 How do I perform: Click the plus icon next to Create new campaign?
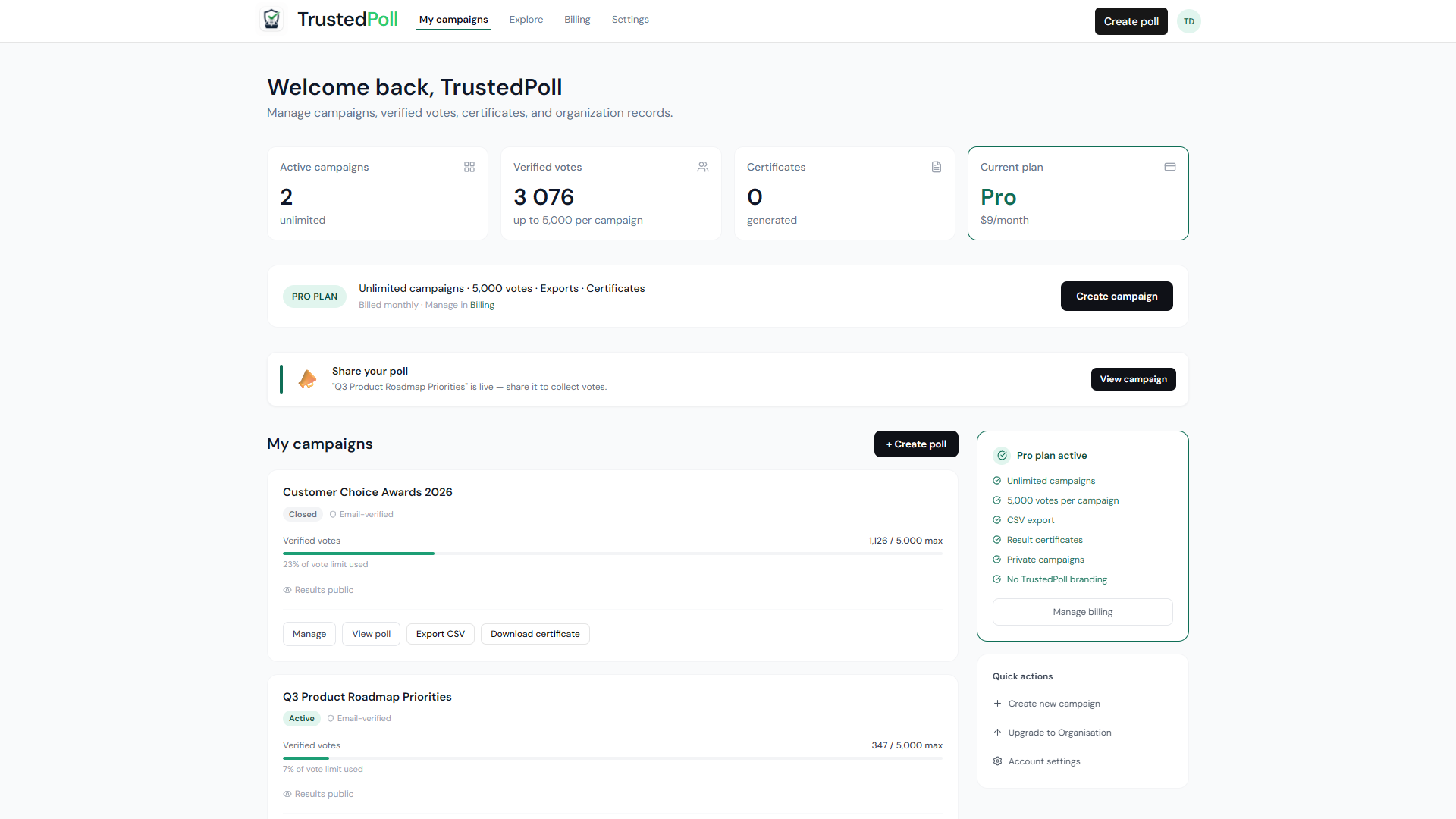997,704
